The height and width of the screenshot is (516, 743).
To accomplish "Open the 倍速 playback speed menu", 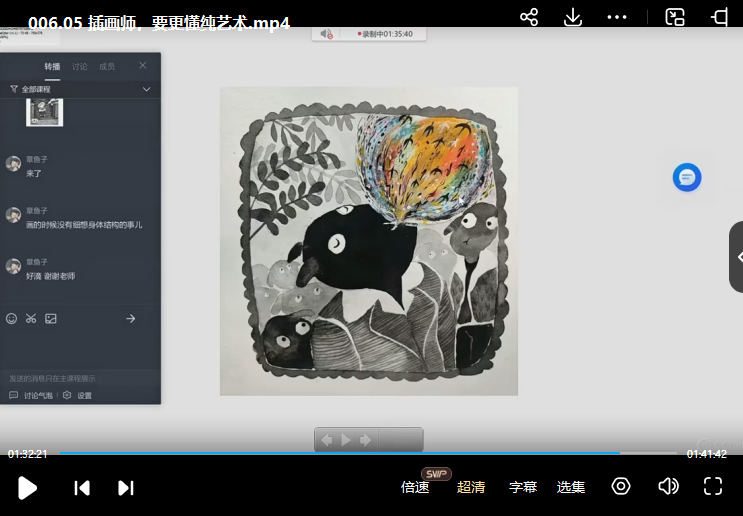I will (x=415, y=488).
